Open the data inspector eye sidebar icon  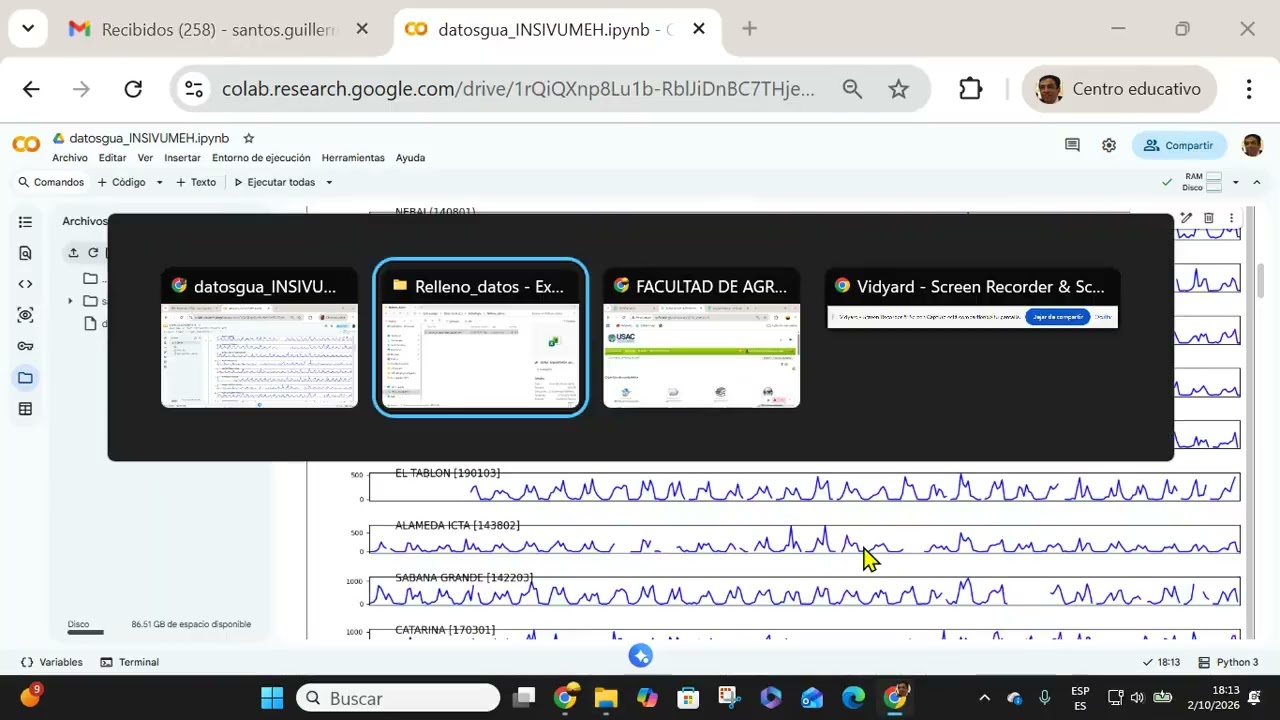pos(25,315)
